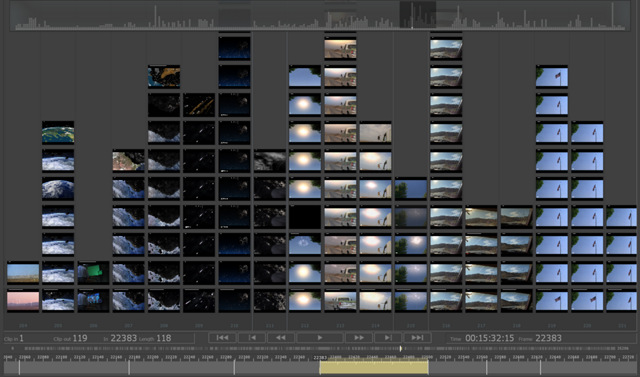This screenshot has height=377, width=640.
Task: Open the Earth globe thumbnail atop second column
Action: coord(58,133)
